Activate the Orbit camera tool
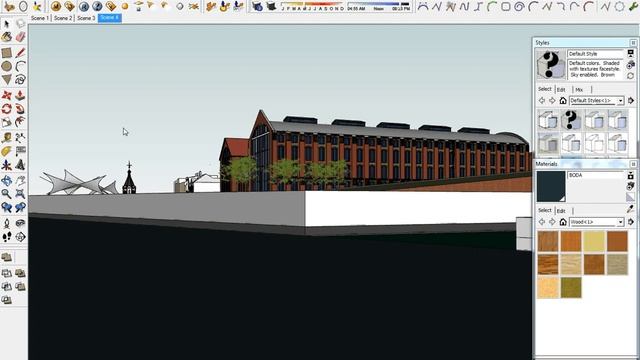 [x=7, y=181]
